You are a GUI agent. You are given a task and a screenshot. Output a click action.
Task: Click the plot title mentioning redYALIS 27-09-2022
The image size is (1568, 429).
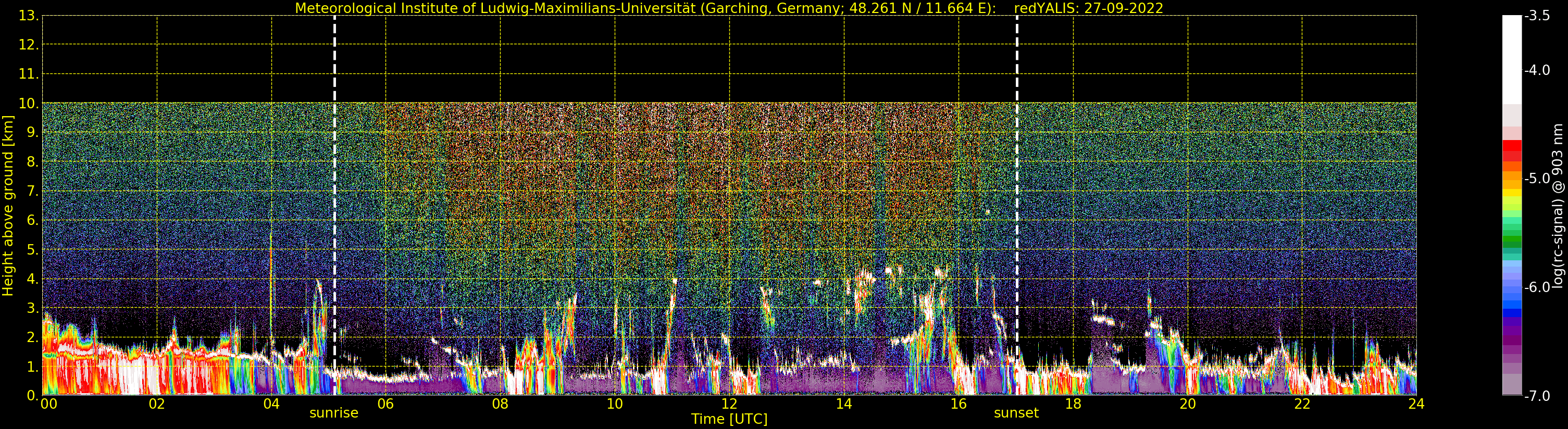pyautogui.click(x=729, y=8)
